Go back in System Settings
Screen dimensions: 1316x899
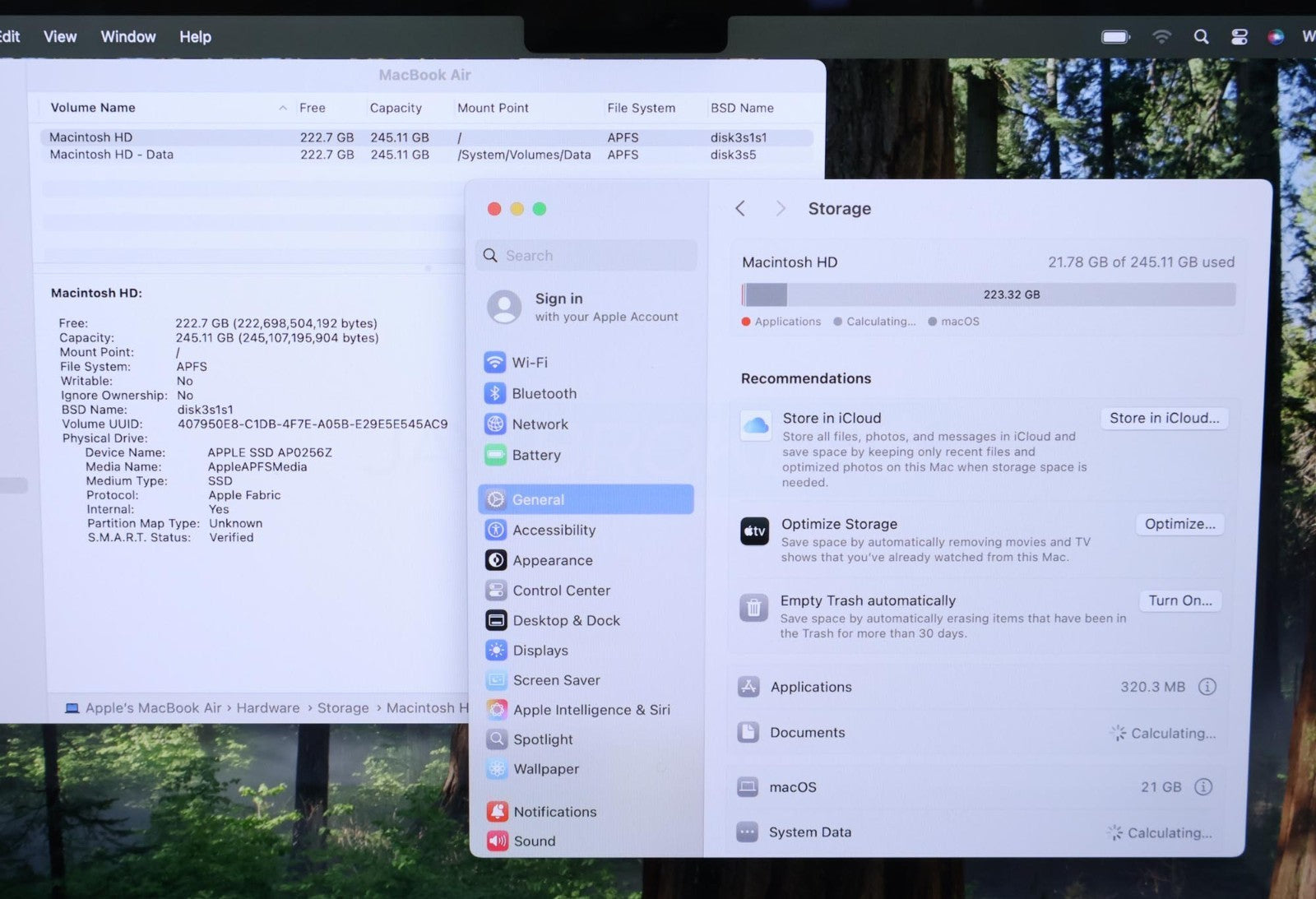(x=740, y=209)
